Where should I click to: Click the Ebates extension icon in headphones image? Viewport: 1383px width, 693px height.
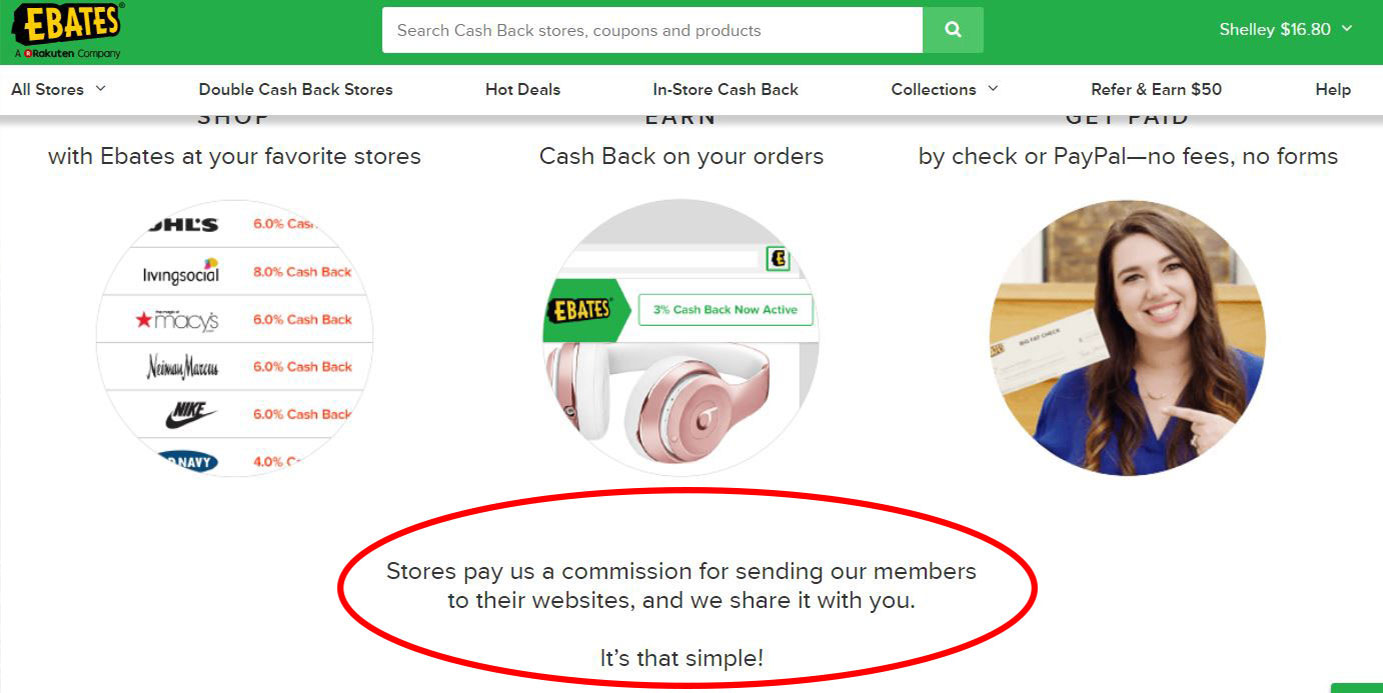(x=778, y=260)
